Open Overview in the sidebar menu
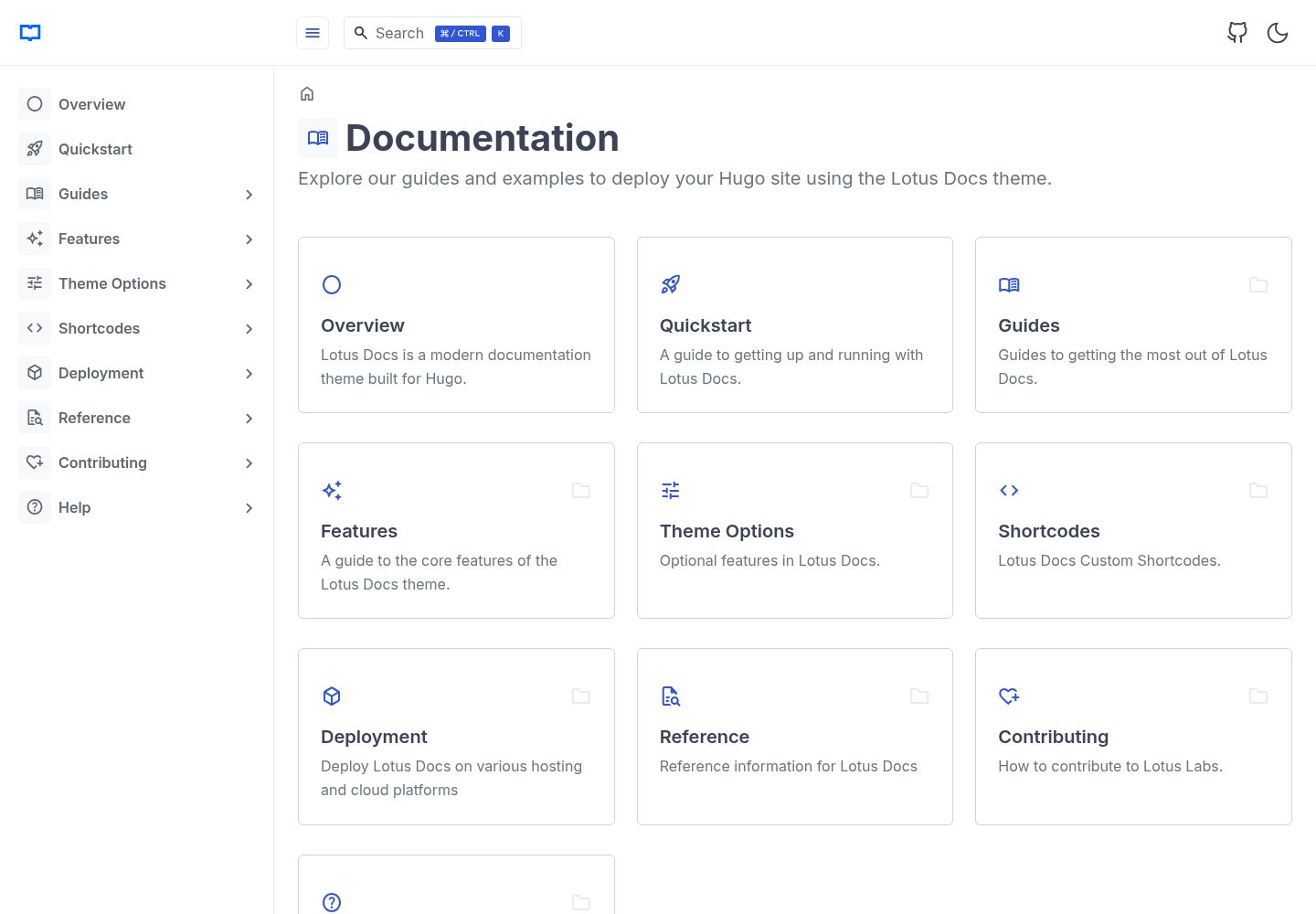 [91, 104]
